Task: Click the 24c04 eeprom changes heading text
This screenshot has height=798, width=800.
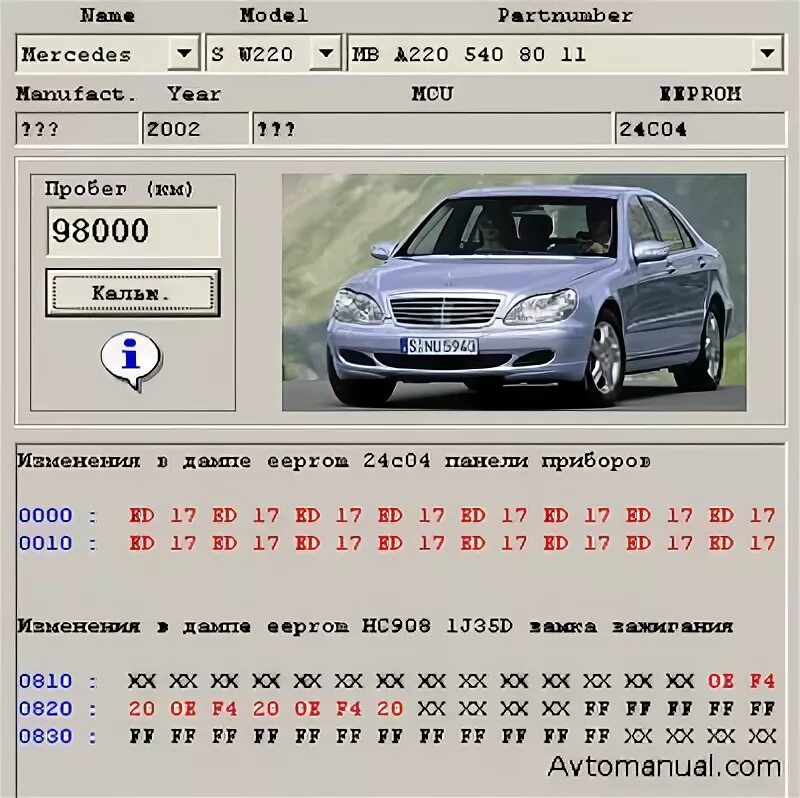Action: tap(334, 461)
